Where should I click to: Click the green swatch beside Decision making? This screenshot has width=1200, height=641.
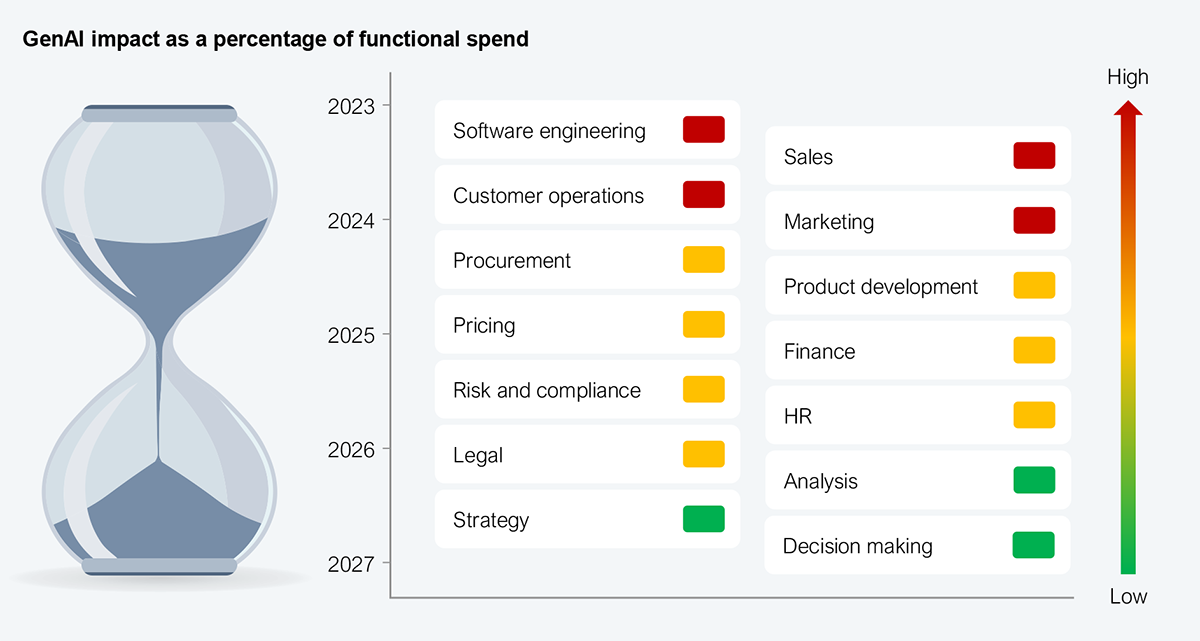point(1033,546)
